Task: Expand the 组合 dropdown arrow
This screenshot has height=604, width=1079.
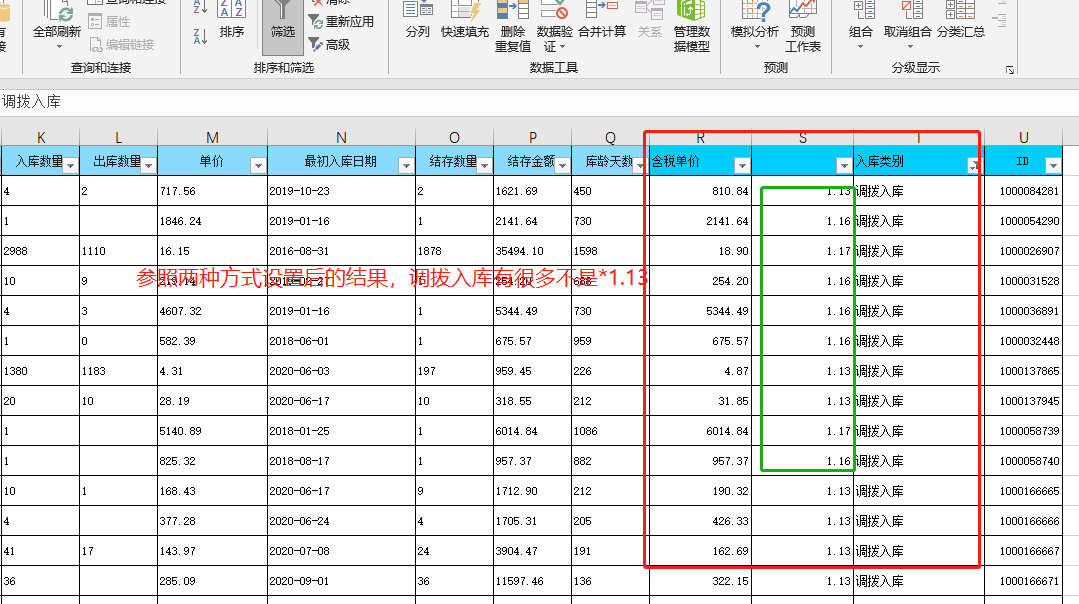Action: [860, 47]
